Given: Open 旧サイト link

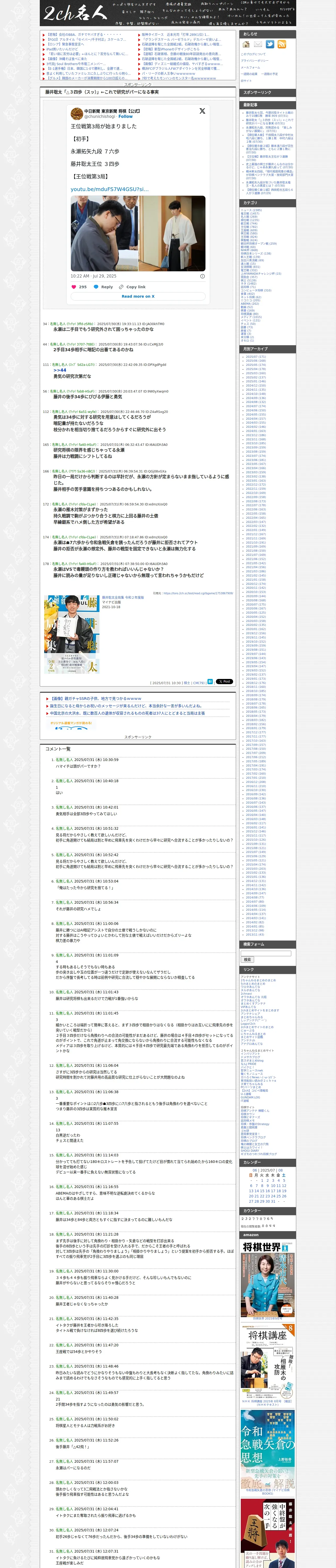Looking at the screenshot, I should (246, 81).
